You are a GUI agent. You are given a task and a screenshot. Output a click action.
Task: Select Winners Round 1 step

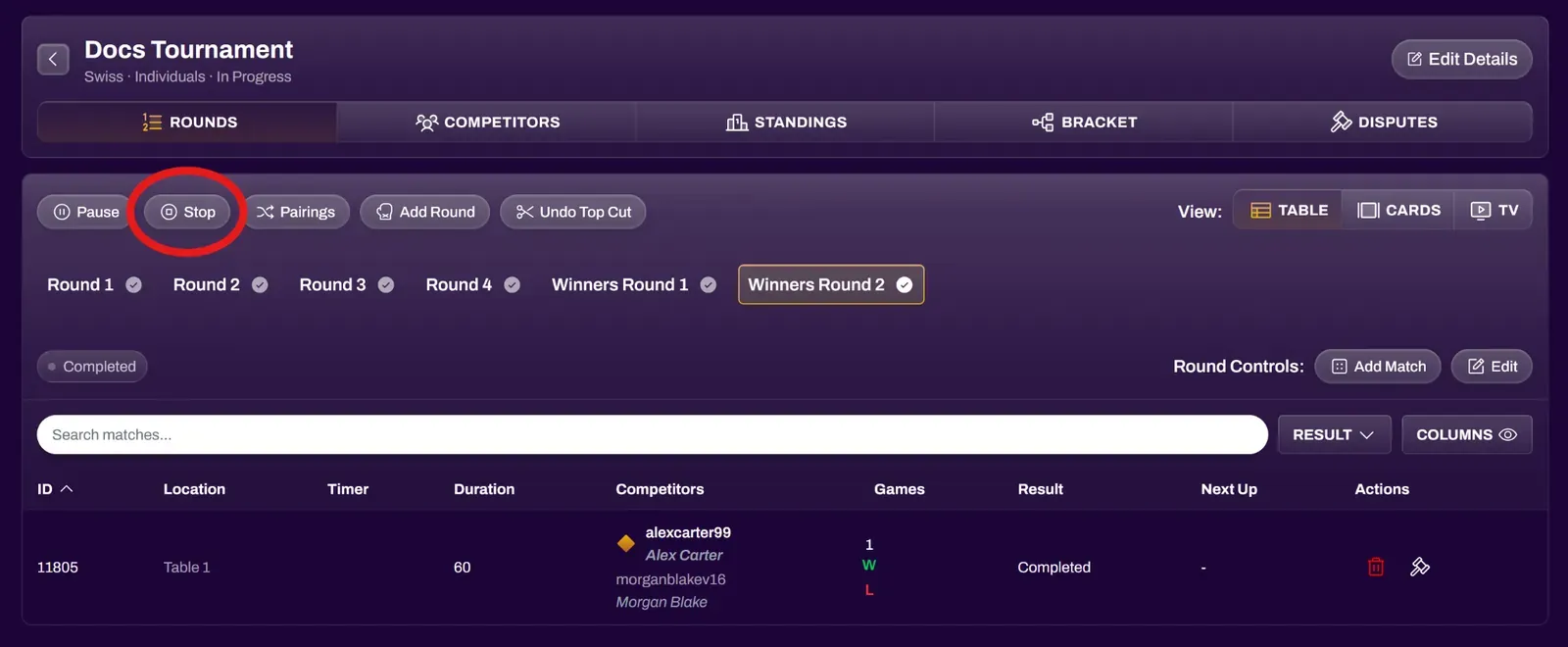point(634,284)
